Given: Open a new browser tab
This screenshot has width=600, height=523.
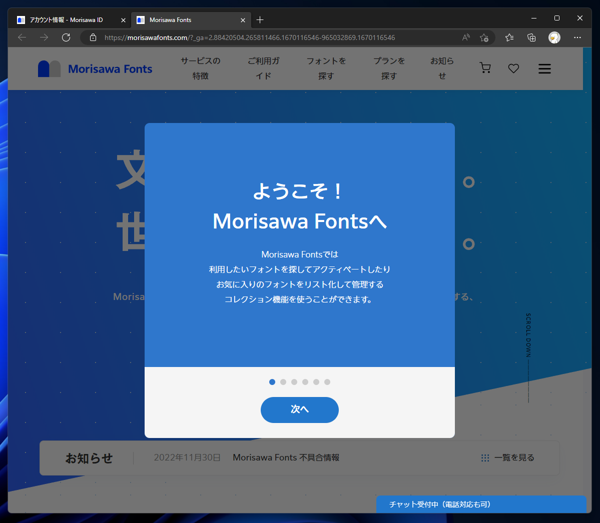Looking at the screenshot, I should pos(260,20).
